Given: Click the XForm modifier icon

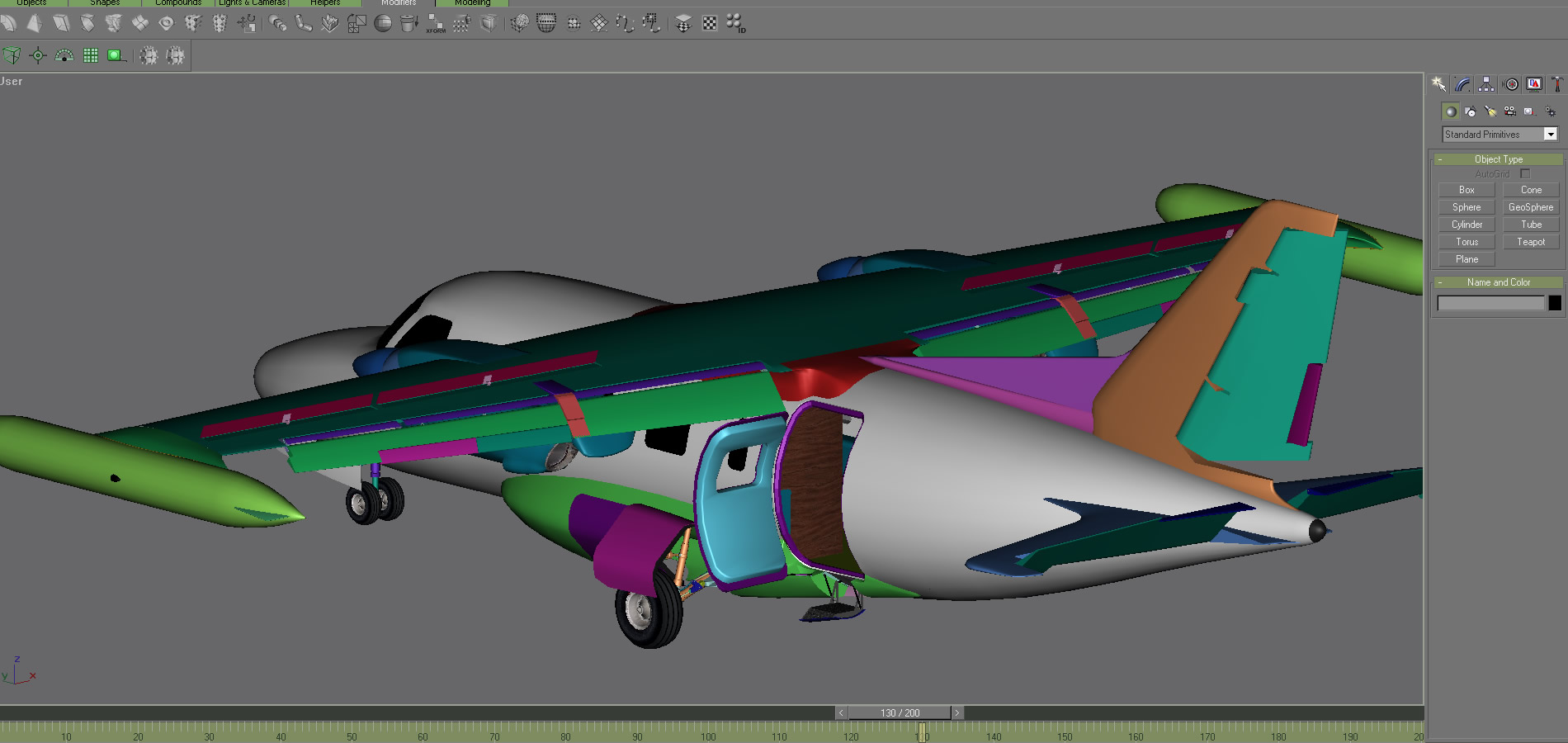Looking at the screenshot, I should point(435,24).
